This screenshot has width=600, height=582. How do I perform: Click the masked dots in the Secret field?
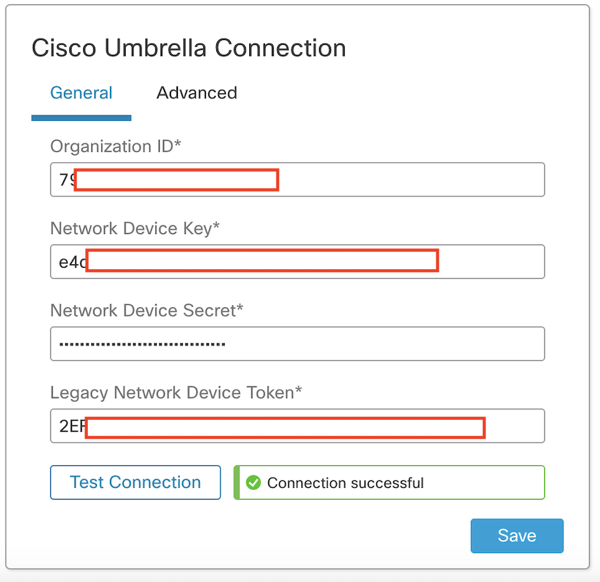[142, 345]
